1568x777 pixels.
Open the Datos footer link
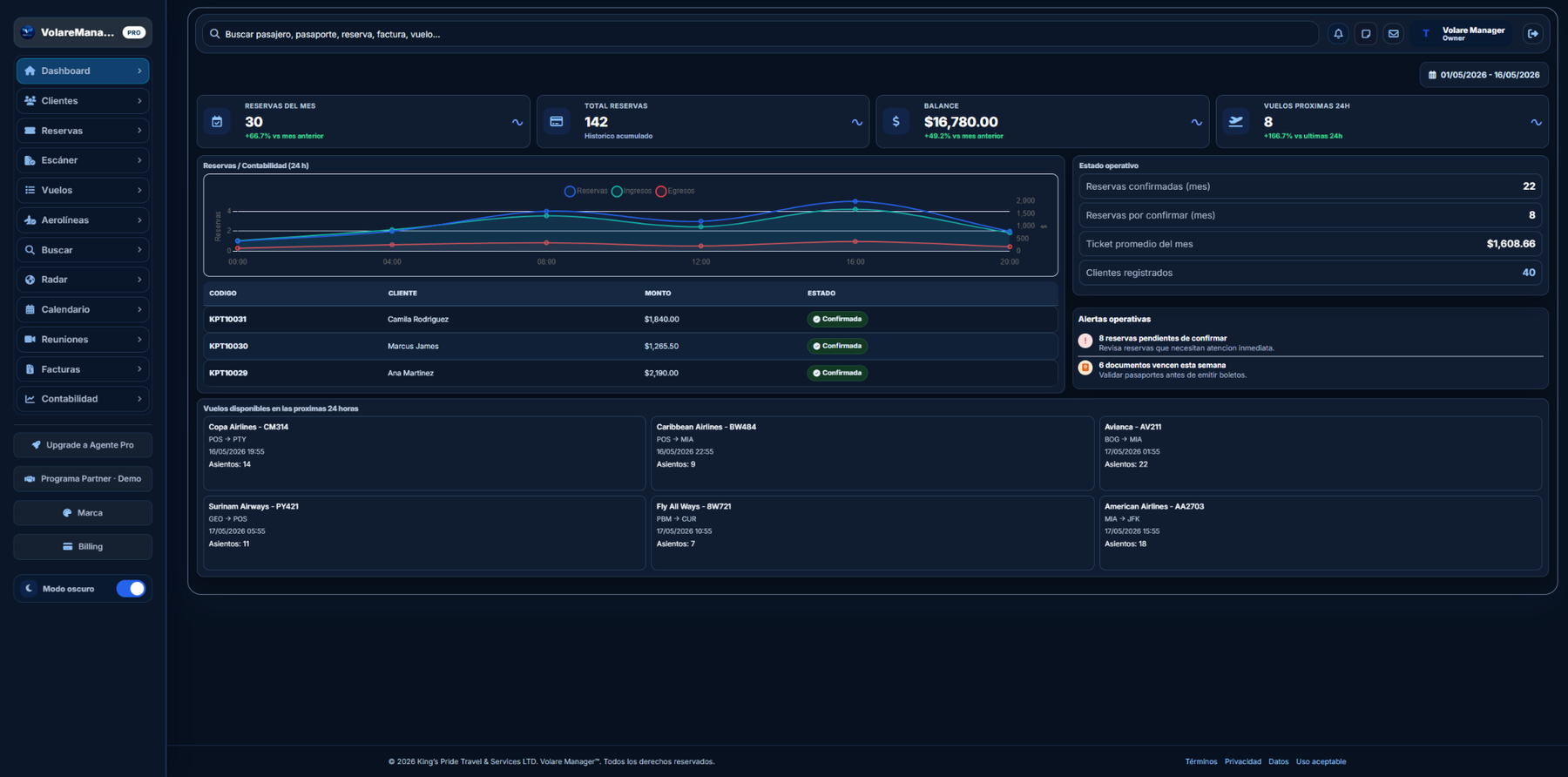1278,762
